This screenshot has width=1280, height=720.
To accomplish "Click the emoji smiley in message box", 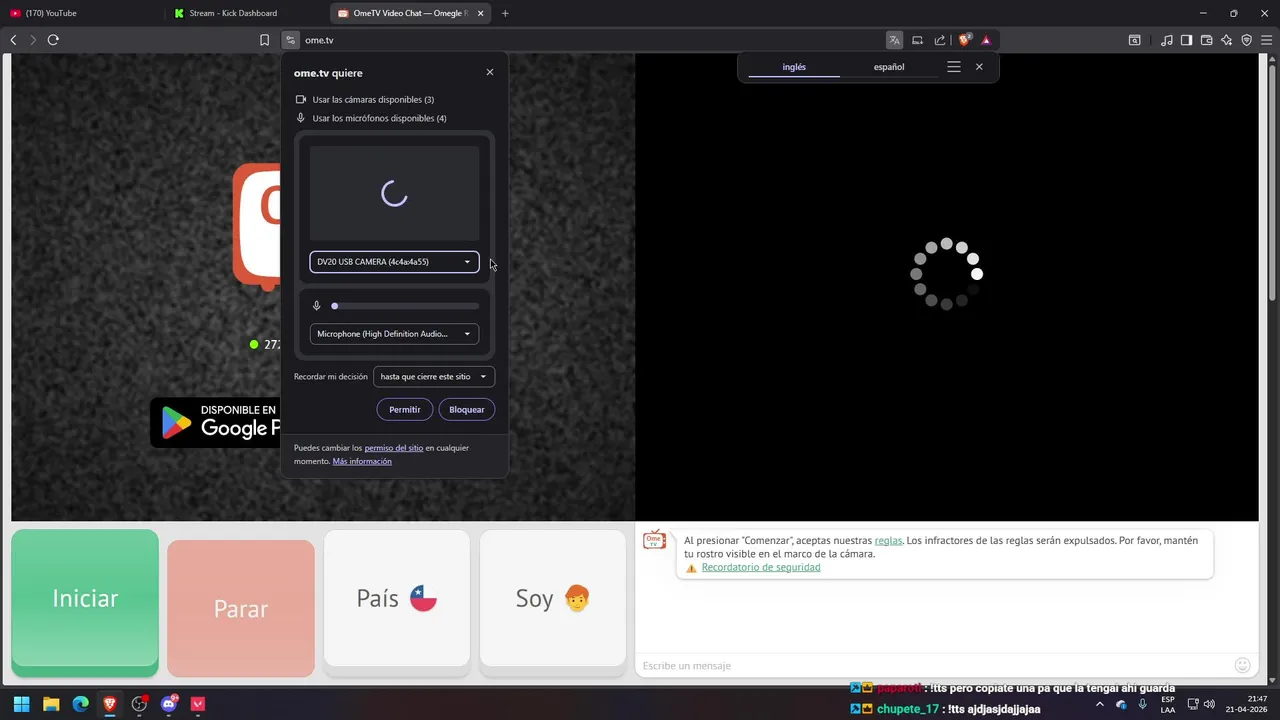I will [1243, 665].
